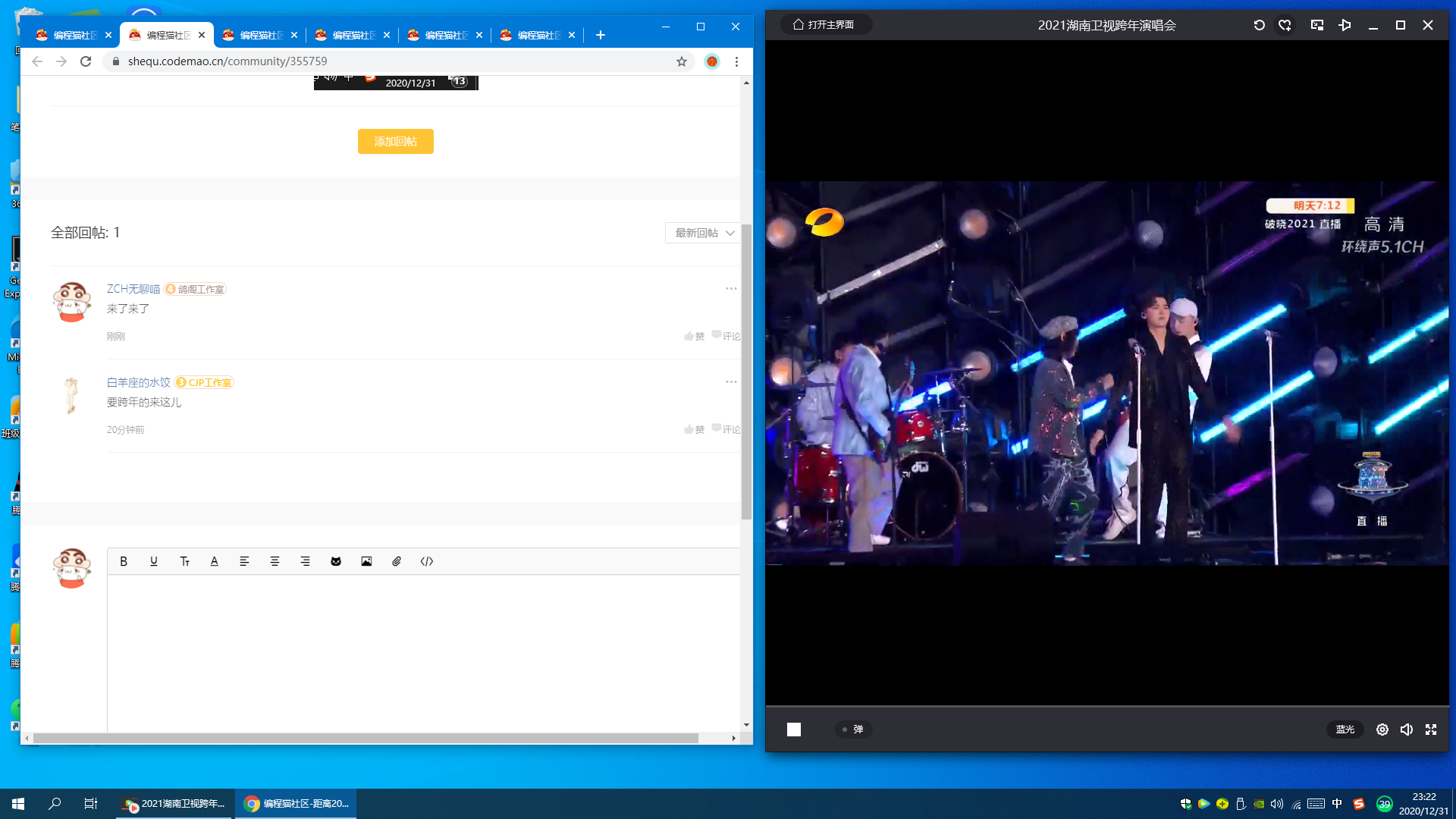Attach a file with the paperclip icon
The height and width of the screenshot is (819, 1456).
(397, 561)
